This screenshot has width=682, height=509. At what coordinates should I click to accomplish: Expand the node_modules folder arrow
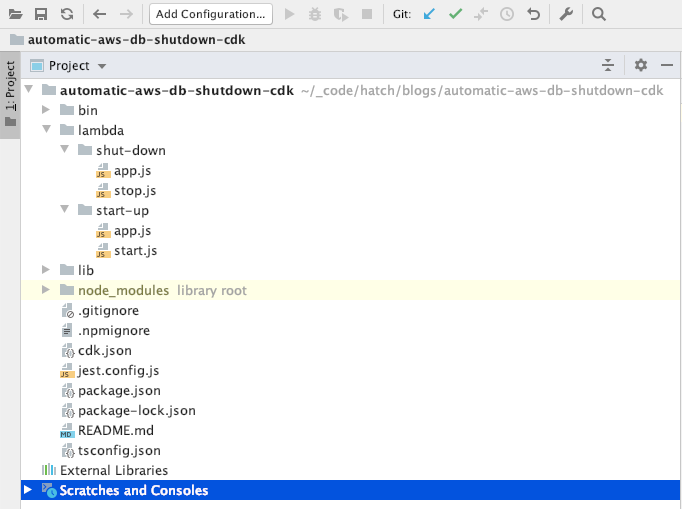click(x=46, y=290)
